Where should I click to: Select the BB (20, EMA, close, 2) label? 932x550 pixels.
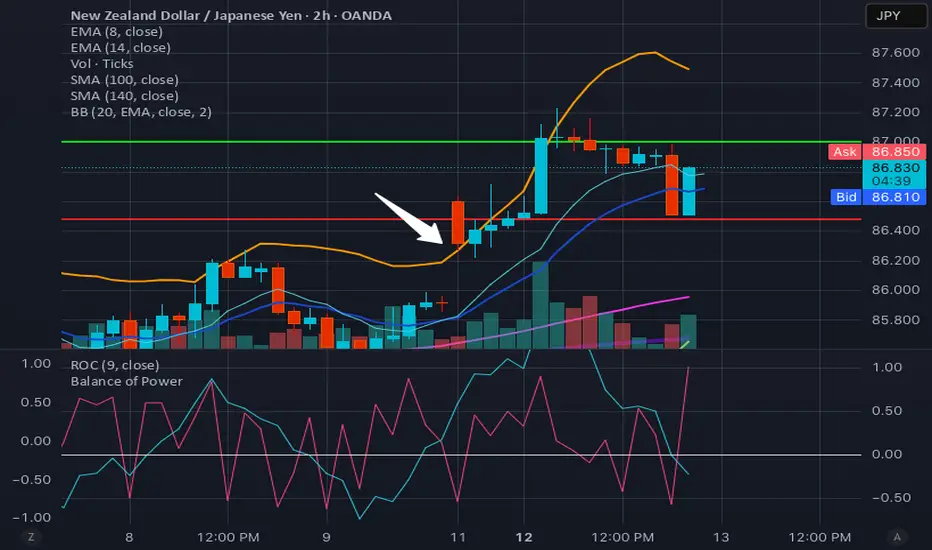(x=141, y=112)
